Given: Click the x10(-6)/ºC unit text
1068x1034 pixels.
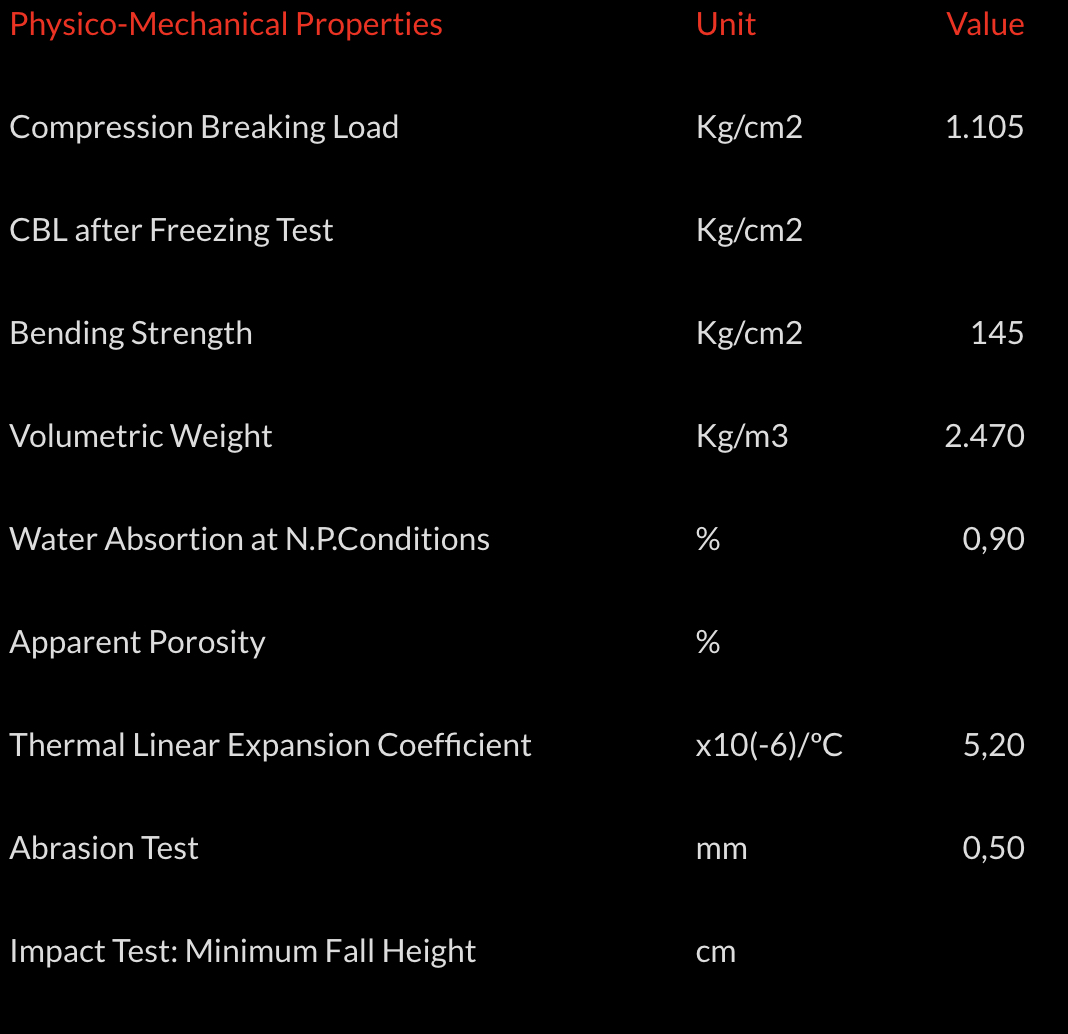Looking at the screenshot, I should click(x=769, y=745).
